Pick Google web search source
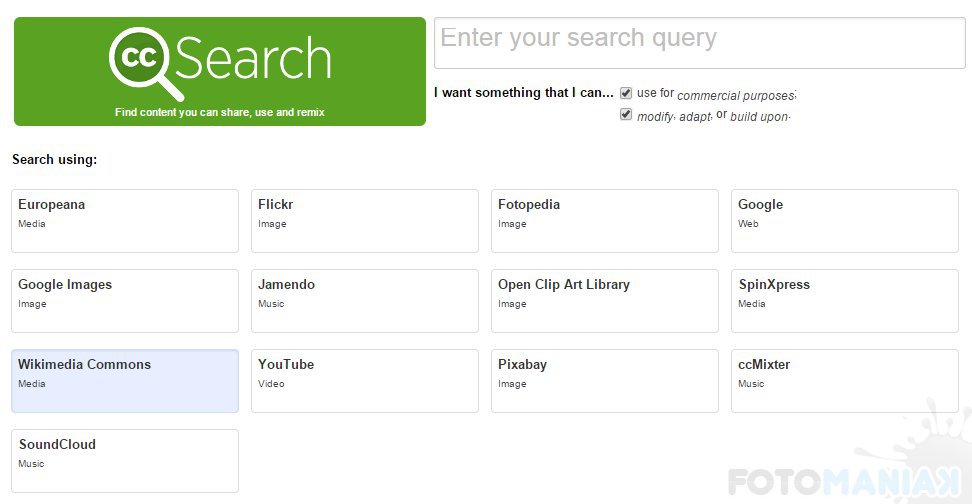972x504 pixels. pyautogui.click(x=845, y=220)
